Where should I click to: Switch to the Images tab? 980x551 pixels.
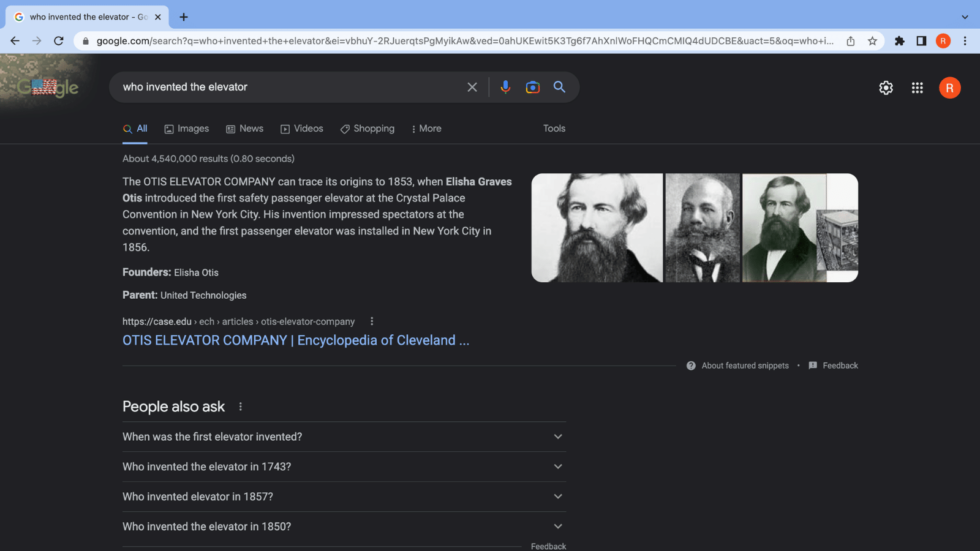coord(187,129)
